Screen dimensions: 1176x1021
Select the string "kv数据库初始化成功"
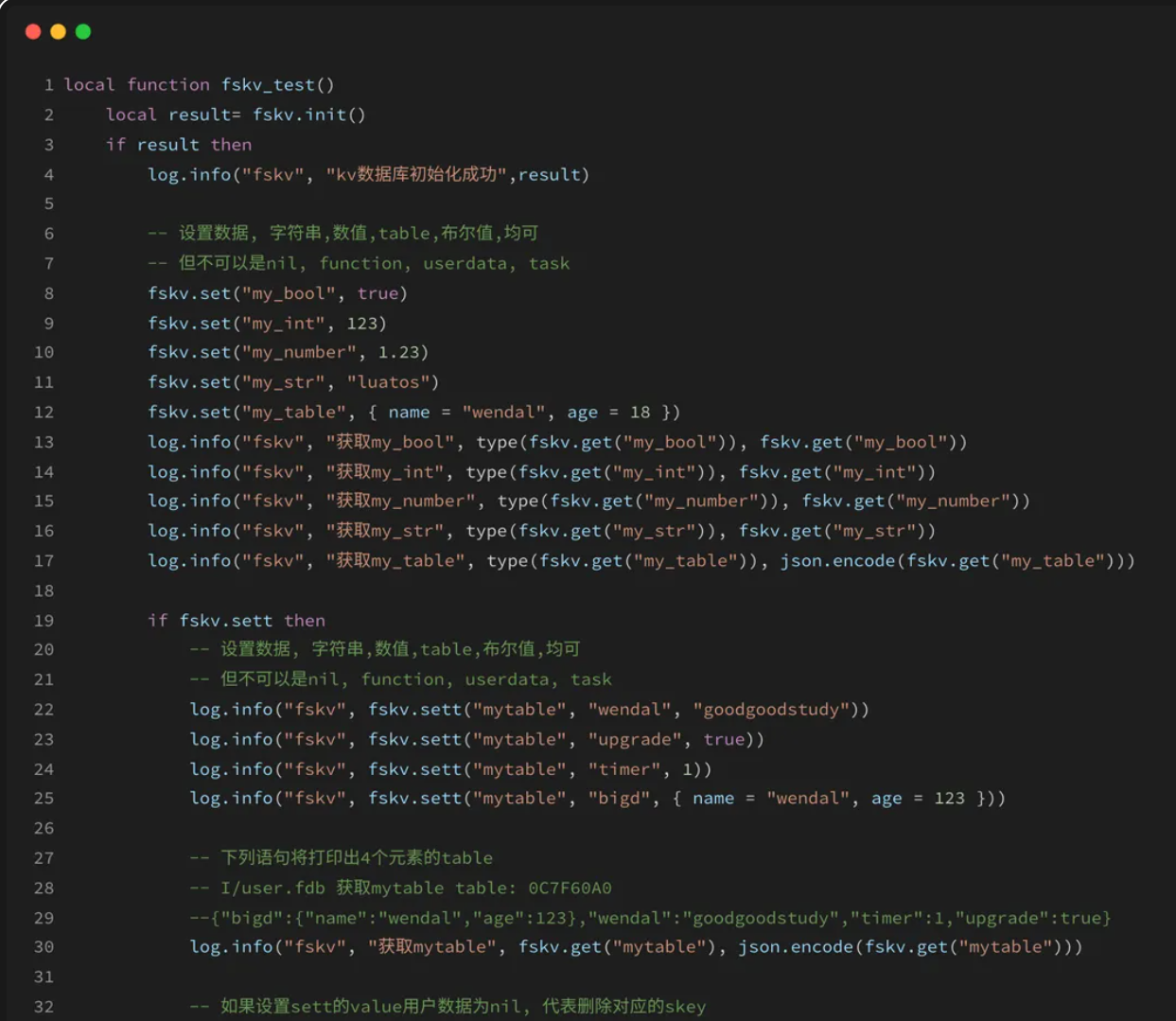click(x=416, y=174)
